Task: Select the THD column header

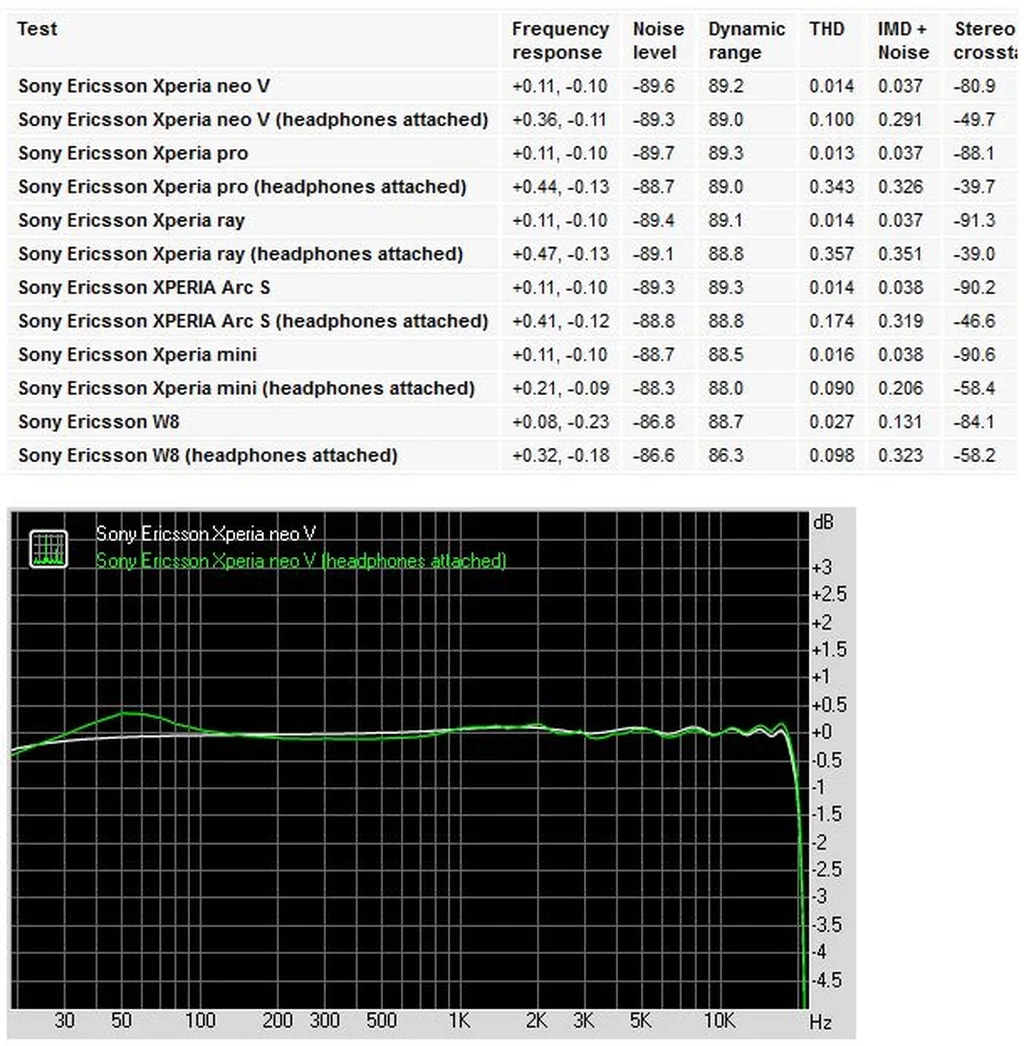Action: click(x=827, y=29)
